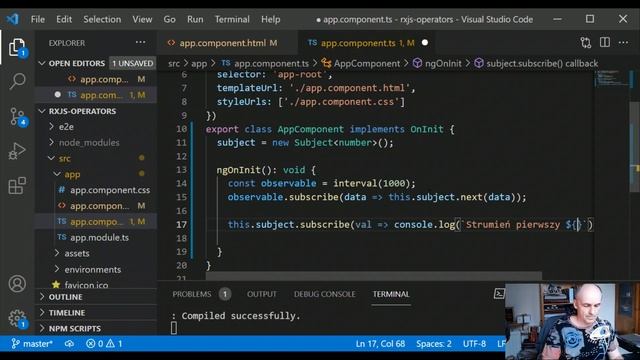Click the terminal shell launch icon
The width and height of the screenshot is (640, 360).
pos(499,293)
